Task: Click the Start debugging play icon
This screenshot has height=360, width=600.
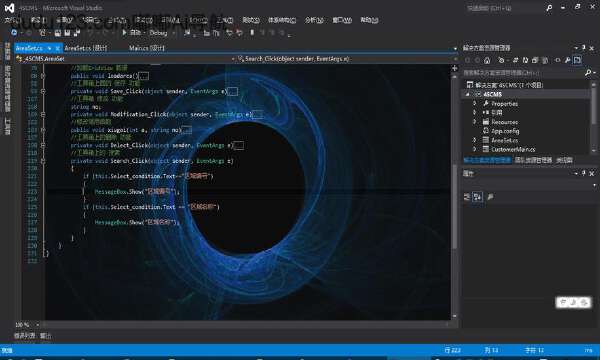Action: (x=124, y=33)
